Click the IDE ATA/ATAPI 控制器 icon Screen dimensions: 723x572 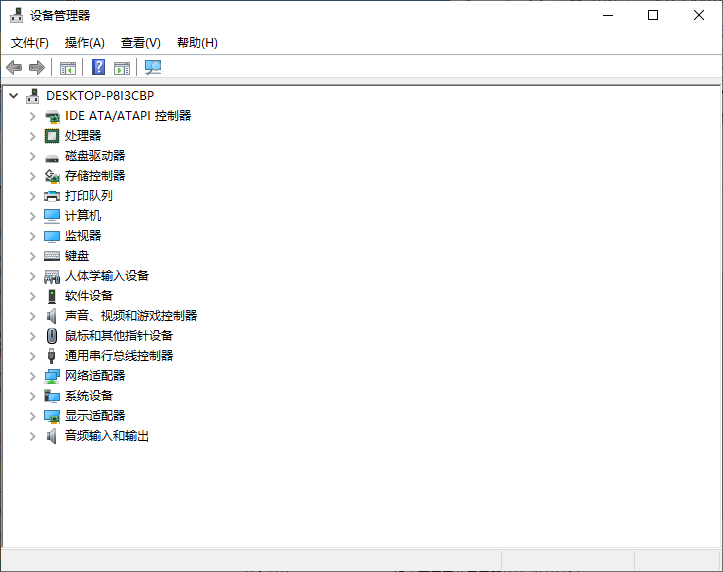52,117
